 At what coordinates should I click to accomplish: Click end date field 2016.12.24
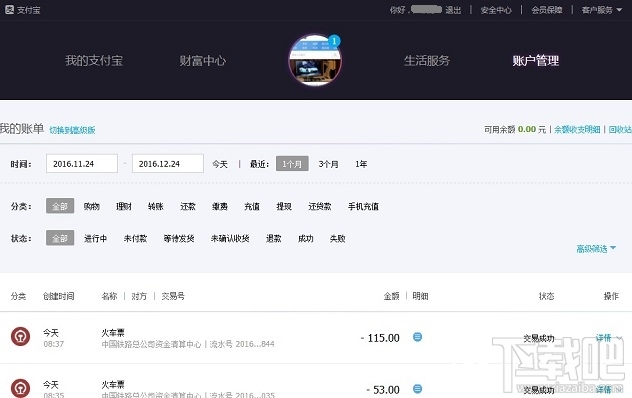tap(168, 163)
